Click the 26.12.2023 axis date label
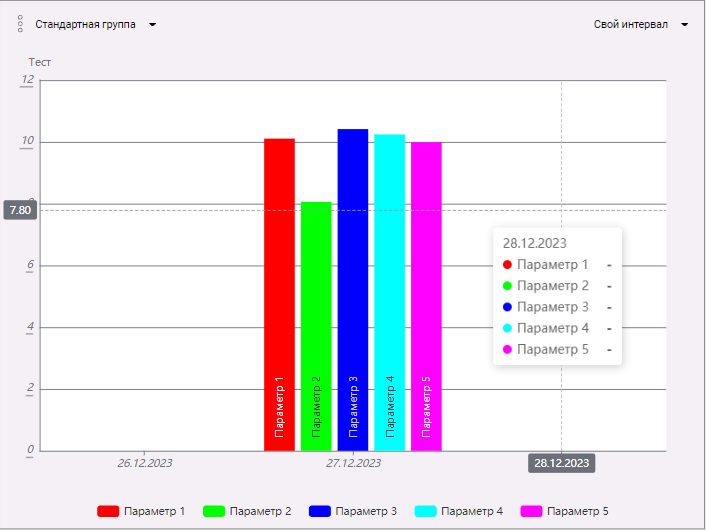The width and height of the screenshot is (706, 530). 145,463
